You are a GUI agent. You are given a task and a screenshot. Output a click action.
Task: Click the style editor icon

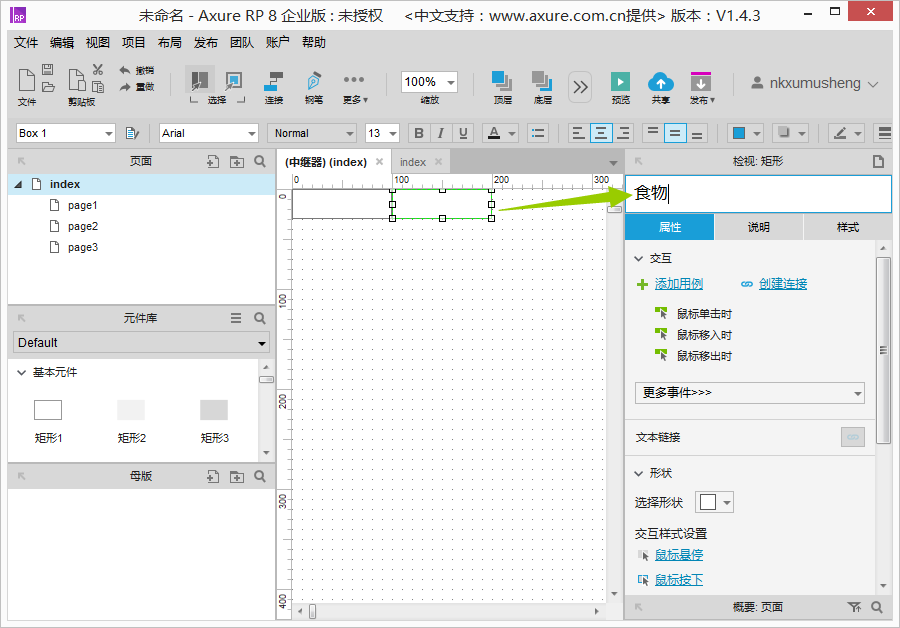(132, 133)
